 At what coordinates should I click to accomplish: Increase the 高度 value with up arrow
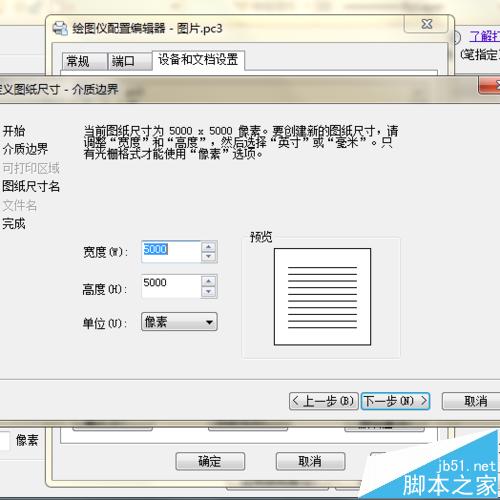209,281
